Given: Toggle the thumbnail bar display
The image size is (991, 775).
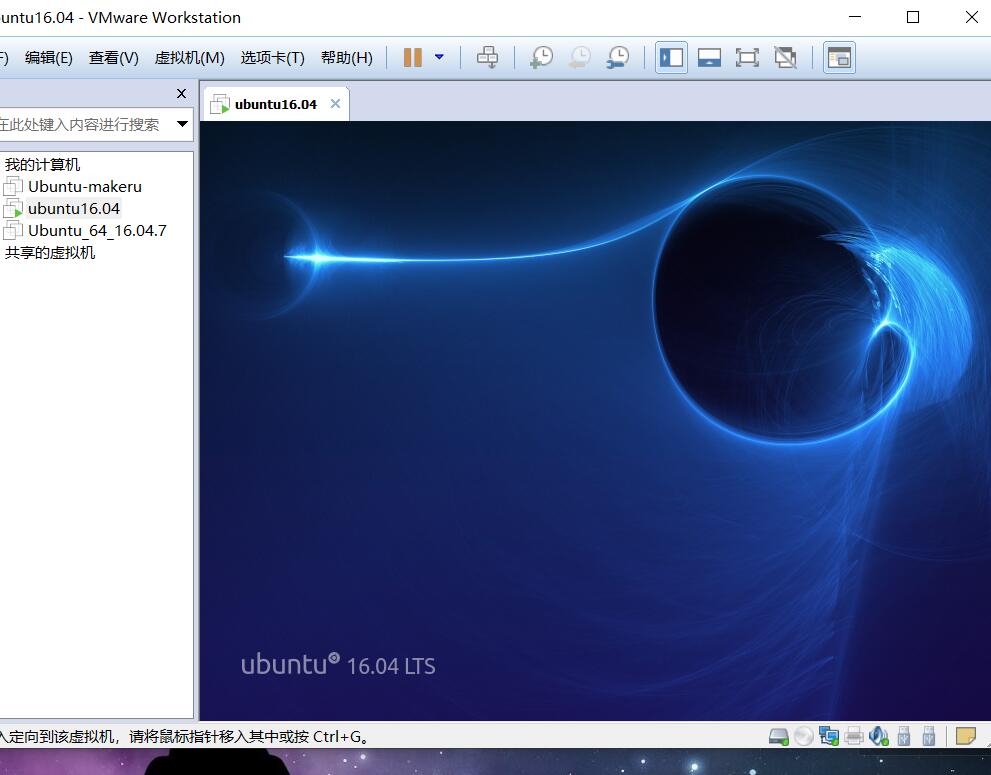Looking at the screenshot, I should click(x=709, y=57).
